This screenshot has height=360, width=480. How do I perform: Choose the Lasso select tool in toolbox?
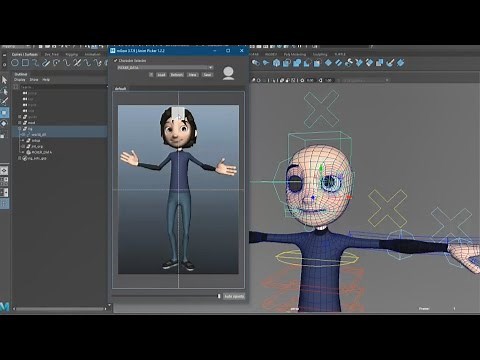pos(4,91)
